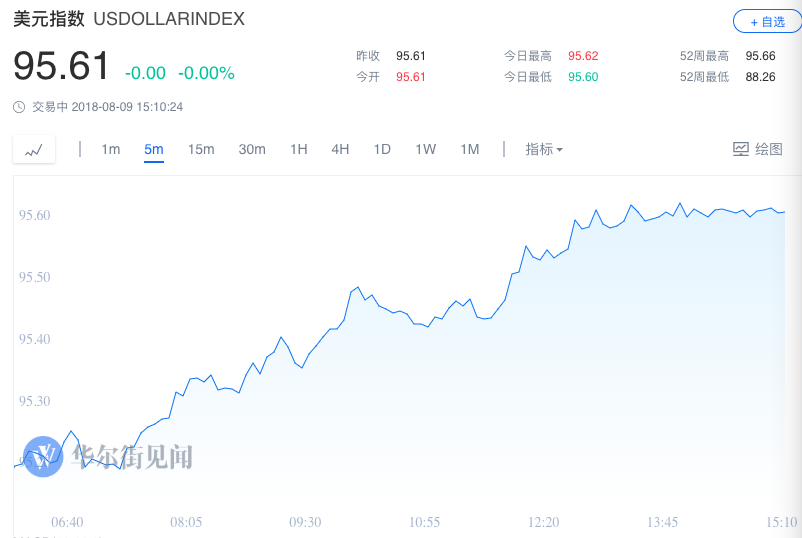Open the 绘图 drawing tool icon
802x538 pixels.
(741, 149)
